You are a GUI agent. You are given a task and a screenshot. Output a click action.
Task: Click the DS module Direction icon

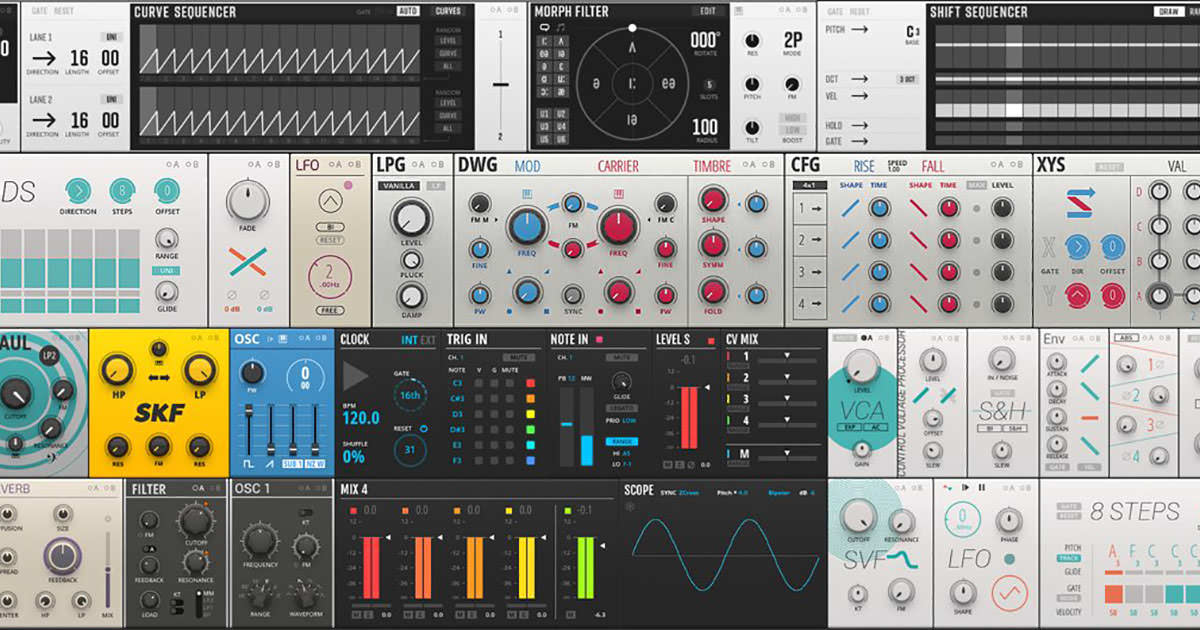(78, 190)
